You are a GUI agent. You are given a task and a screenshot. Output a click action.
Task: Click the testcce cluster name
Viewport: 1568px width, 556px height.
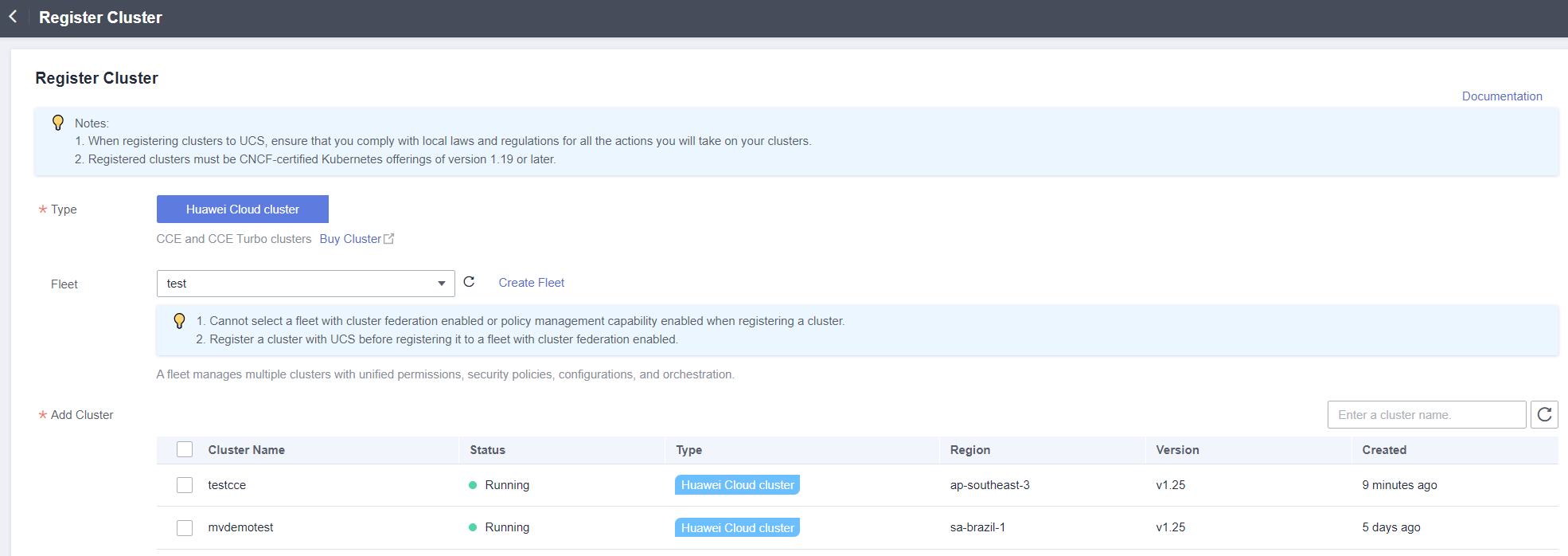click(227, 485)
